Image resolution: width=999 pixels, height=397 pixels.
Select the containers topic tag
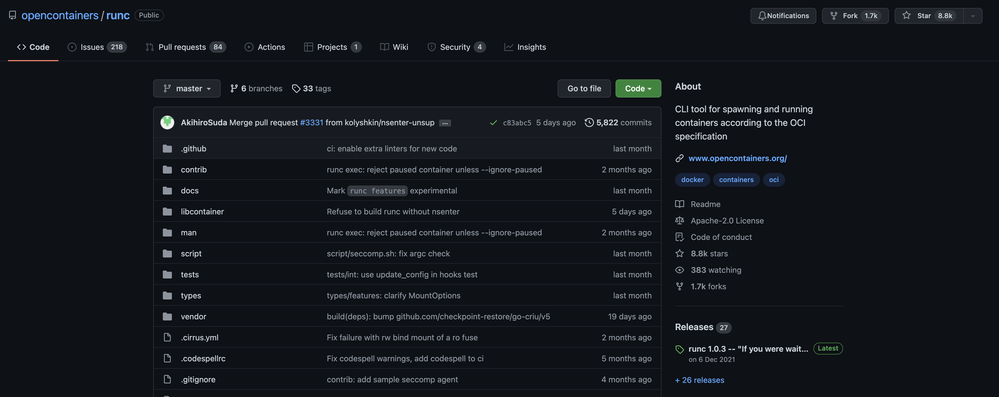[737, 180]
